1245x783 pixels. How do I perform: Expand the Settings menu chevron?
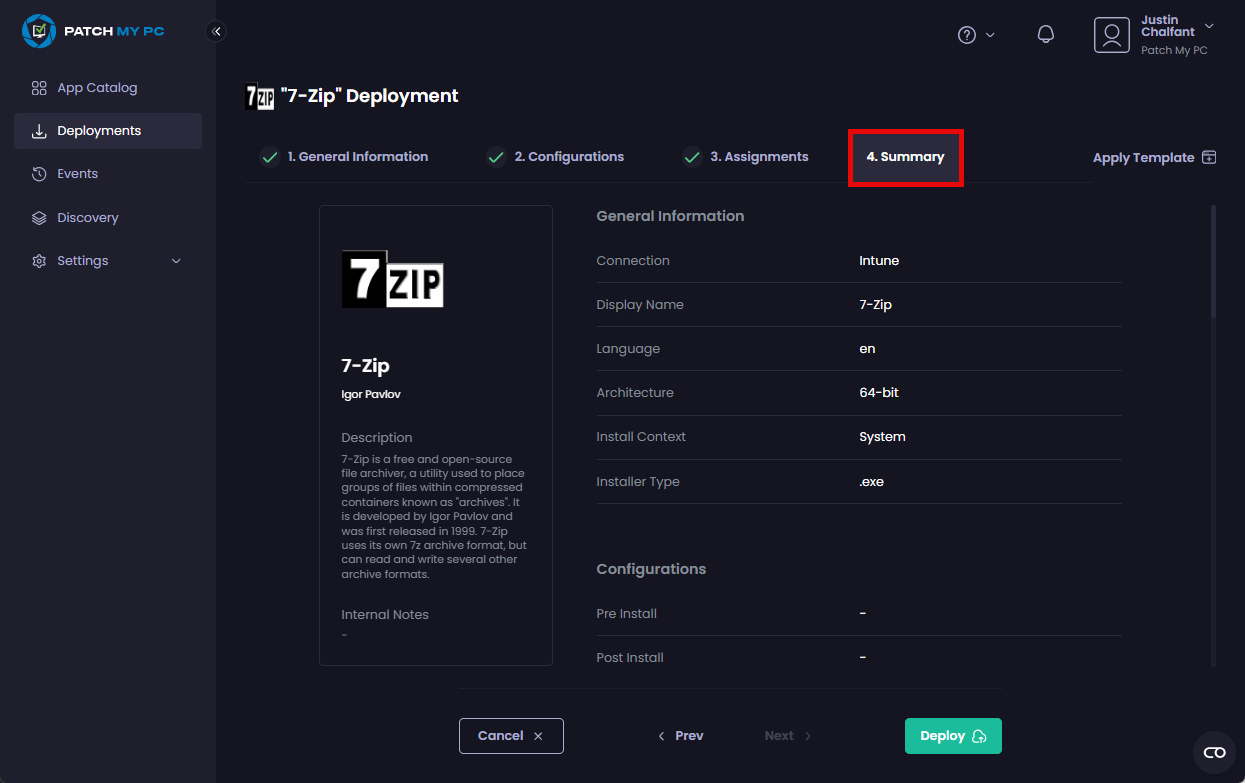[177, 261]
